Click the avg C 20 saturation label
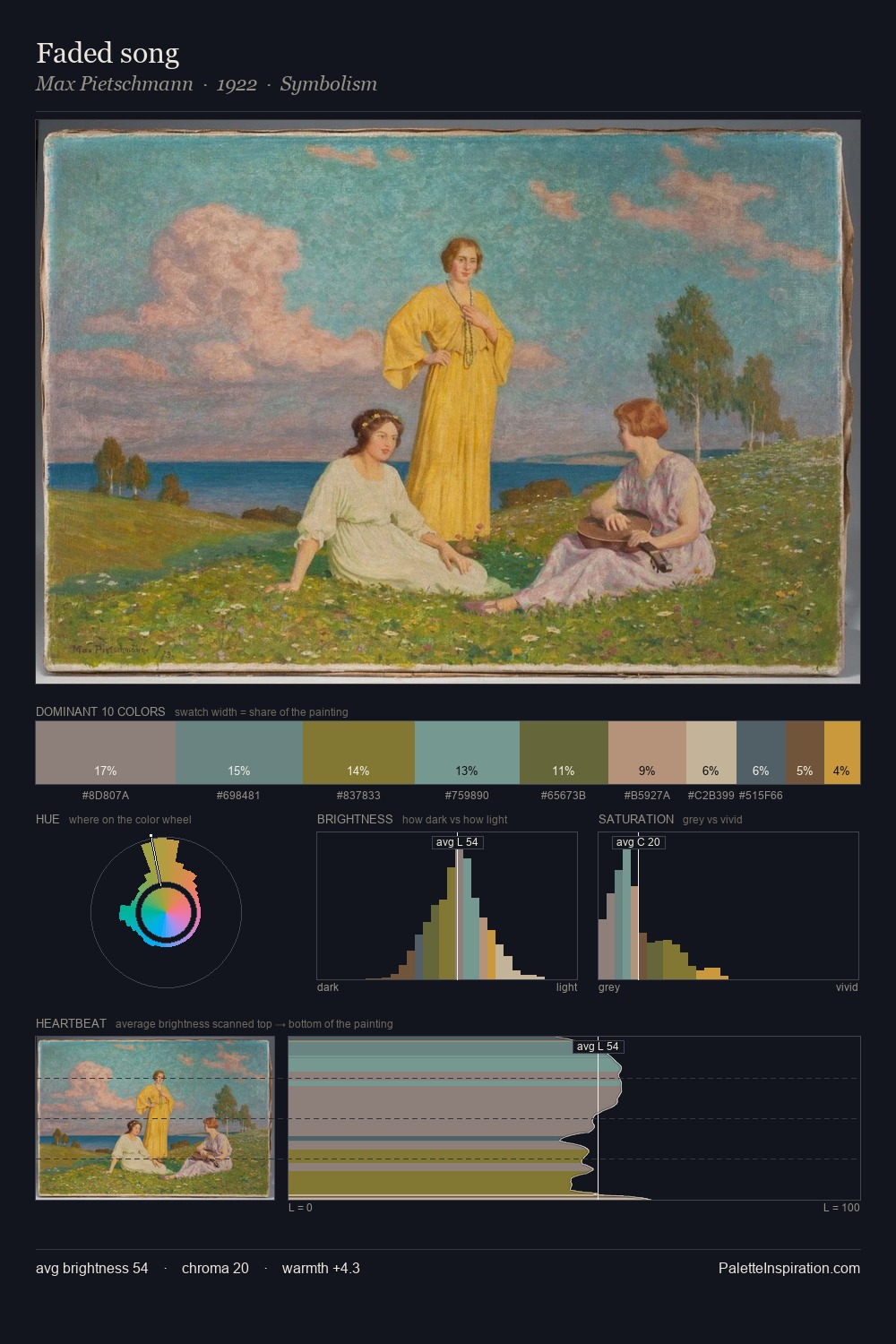896x1344 pixels. coord(638,842)
